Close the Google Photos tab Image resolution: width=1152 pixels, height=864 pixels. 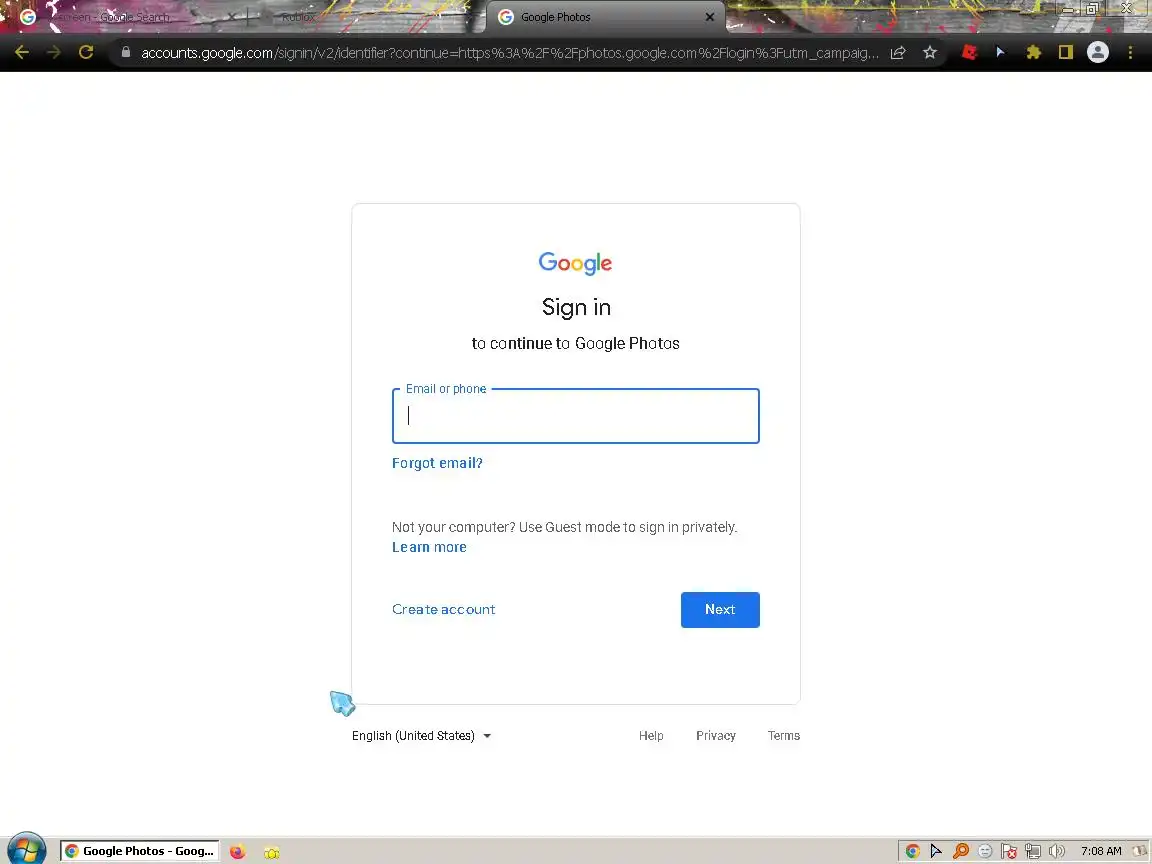(710, 17)
